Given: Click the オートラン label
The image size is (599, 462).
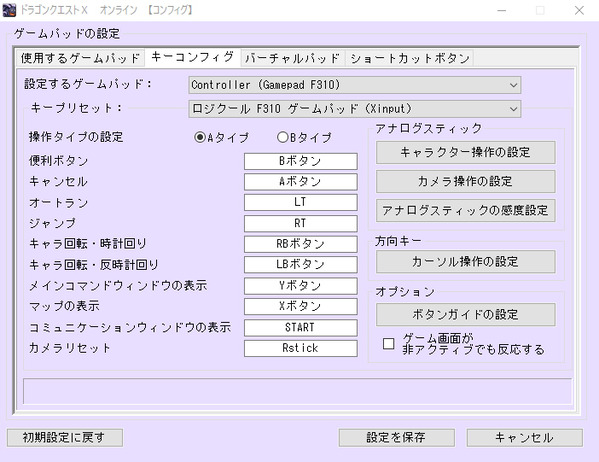Looking at the screenshot, I should (x=58, y=203).
